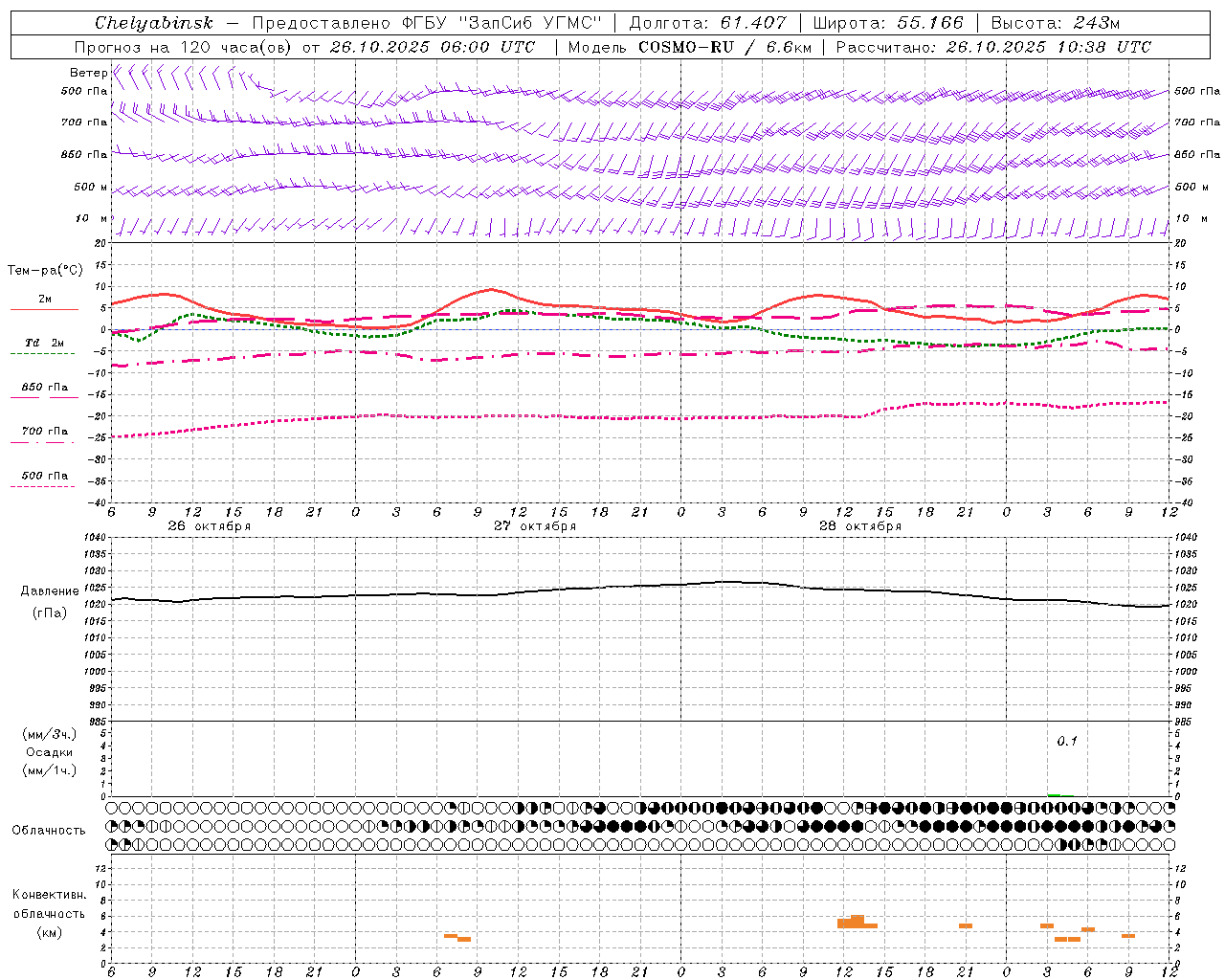Viewport: 1225px width, 980px height.
Task: Click the 26 октября date label
Action: (x=209, y=526)
